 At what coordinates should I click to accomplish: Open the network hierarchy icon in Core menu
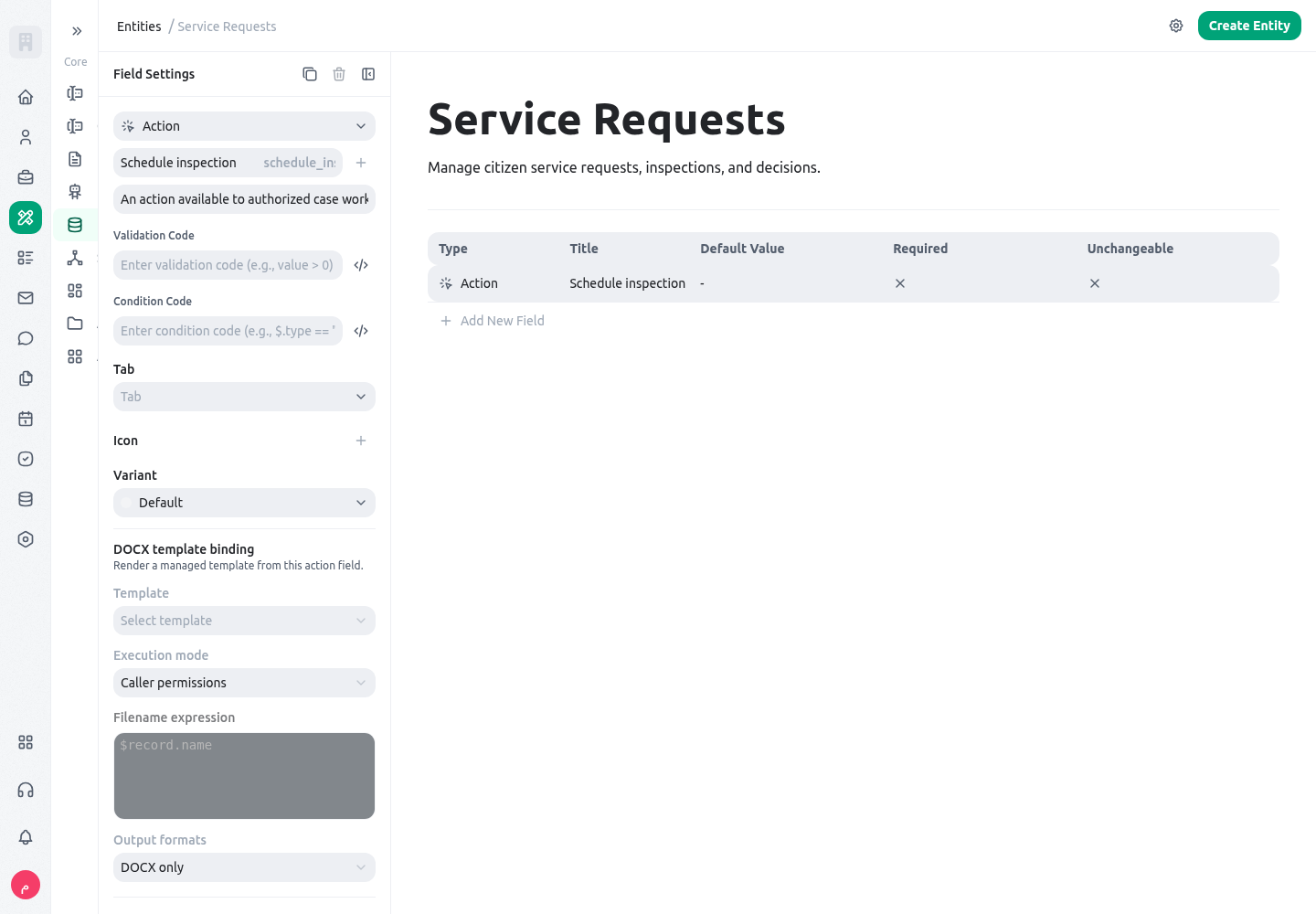click(x=75, y=258)
